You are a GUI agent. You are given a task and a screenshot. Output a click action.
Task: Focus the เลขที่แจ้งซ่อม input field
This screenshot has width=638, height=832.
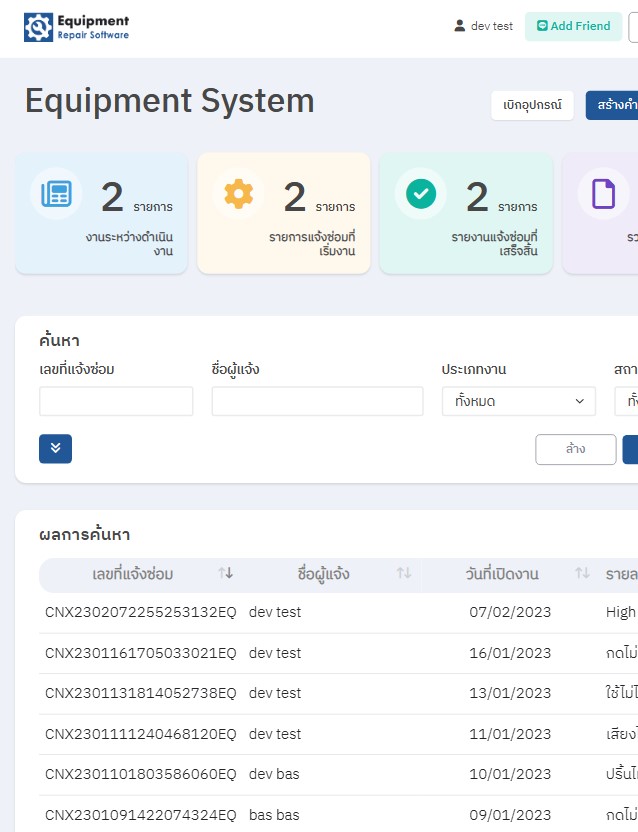[x=116, y=401]
